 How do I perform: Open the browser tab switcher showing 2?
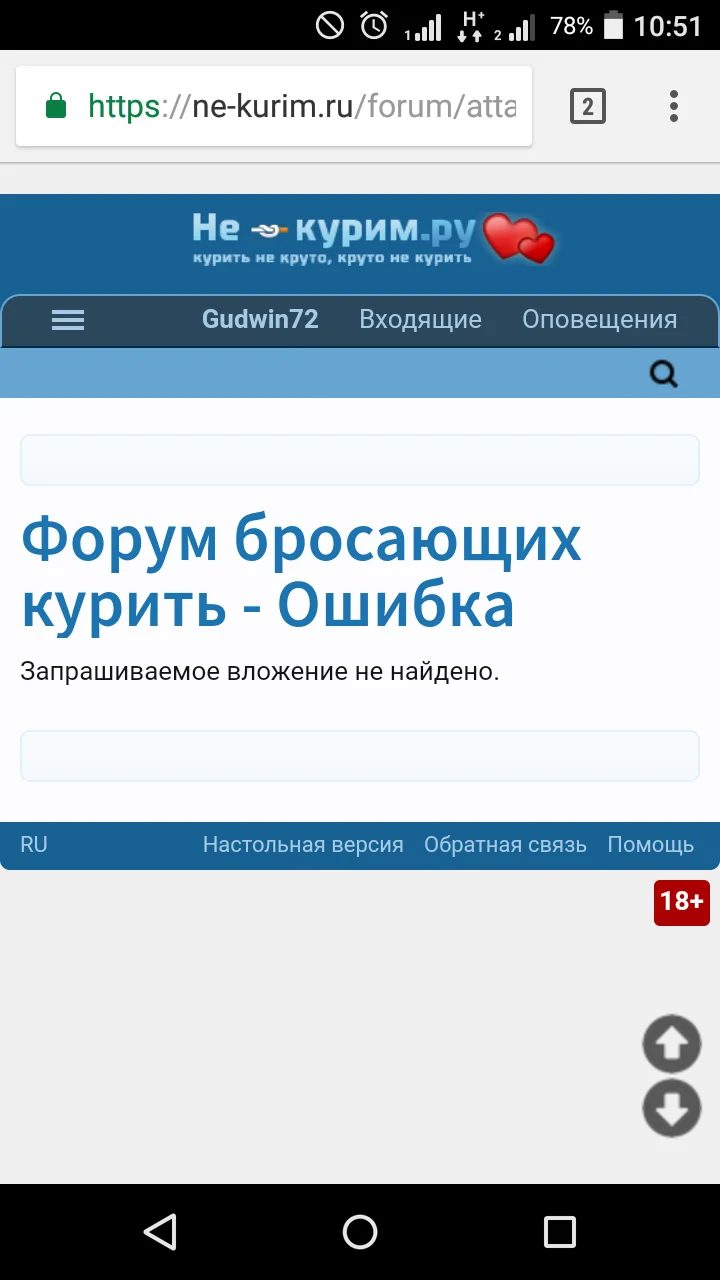click(588, 106)
